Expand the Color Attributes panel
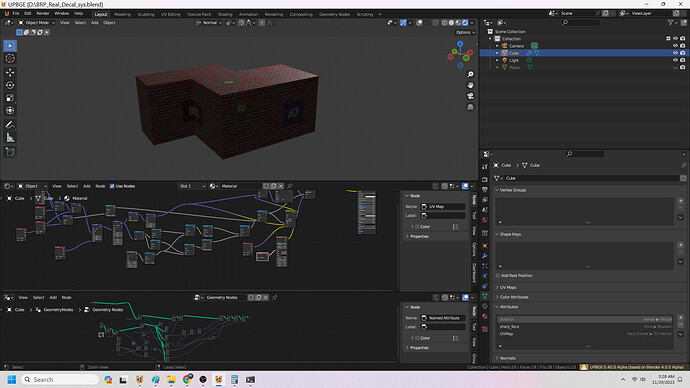 point(497,297)
